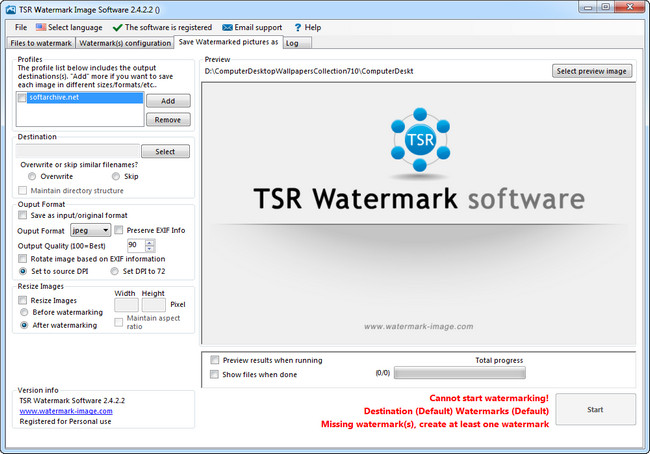Choose Before watermarking radio button
Image resolution: width=650 pixels, height=454 pixels.
click(24, 312)
